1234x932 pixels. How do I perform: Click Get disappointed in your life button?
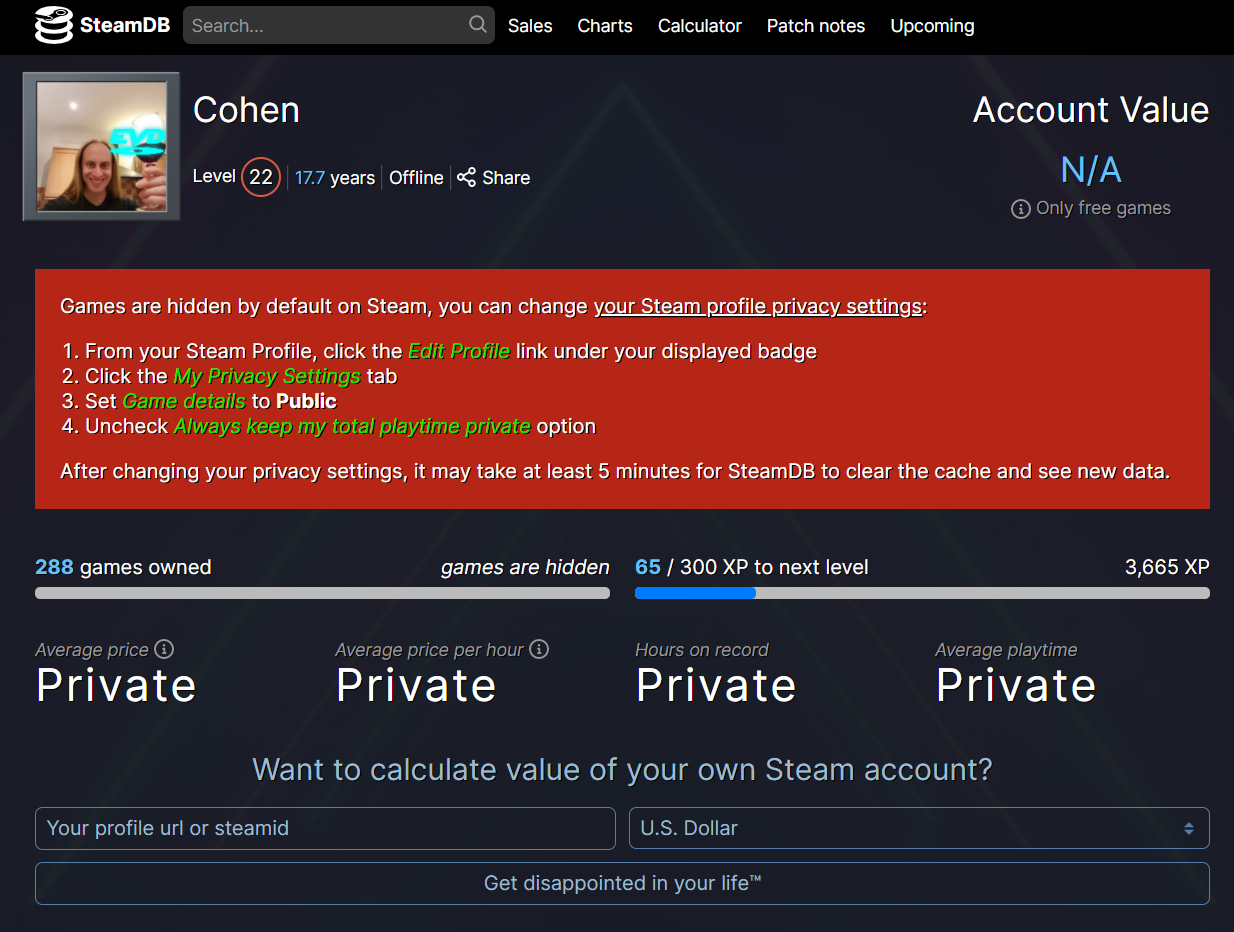tap(622, 883)
